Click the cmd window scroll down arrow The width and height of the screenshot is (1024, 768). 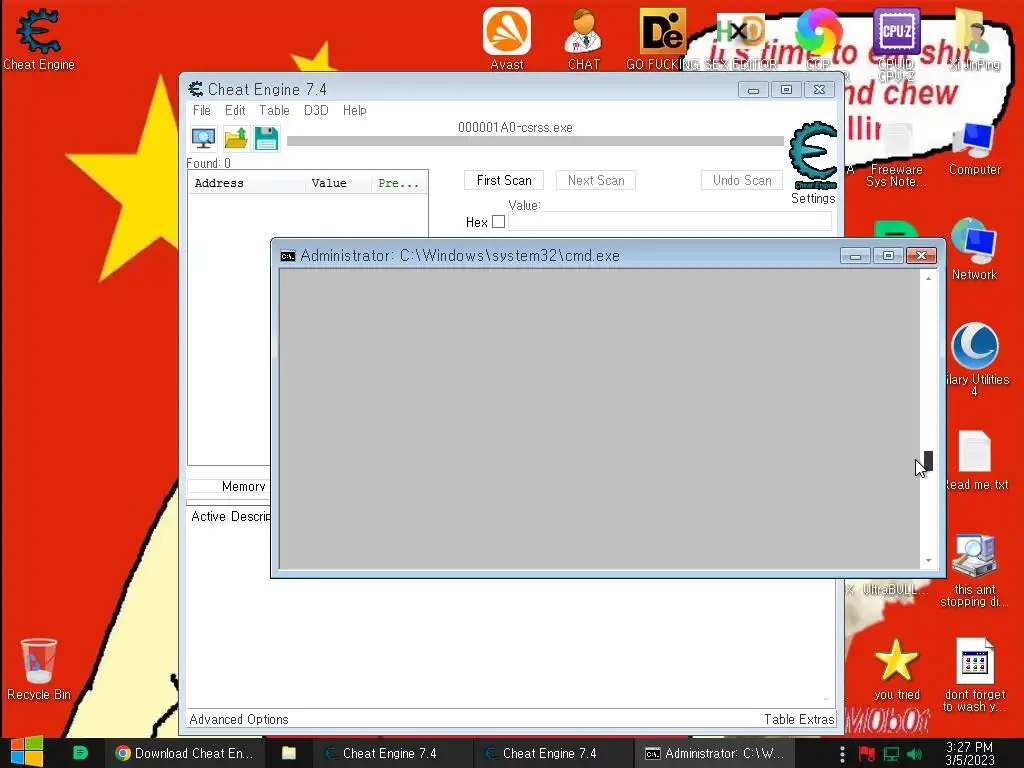click(928, 560)
